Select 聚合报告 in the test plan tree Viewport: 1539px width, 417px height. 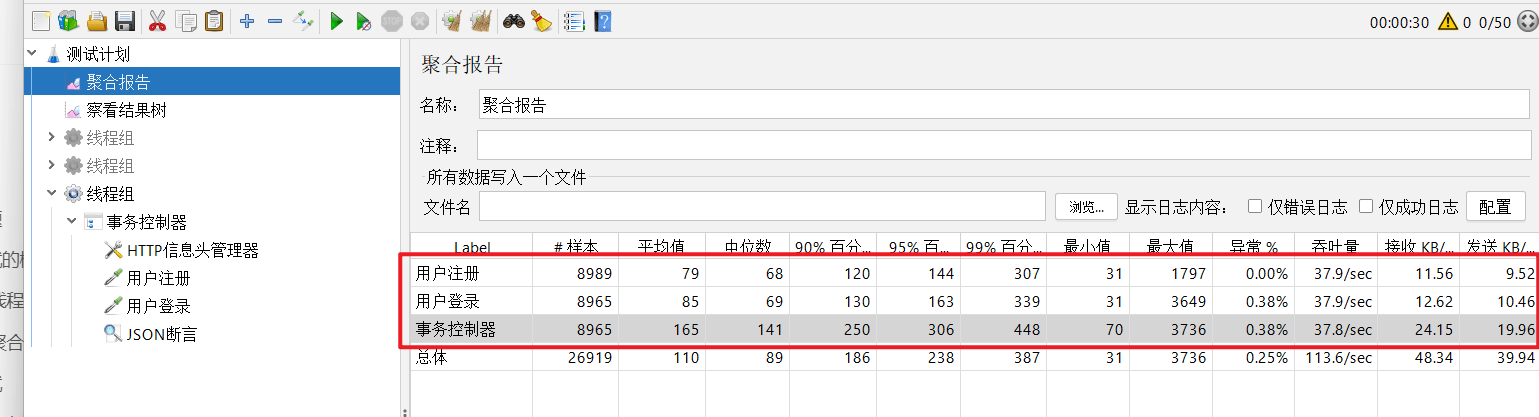[118, 82]
